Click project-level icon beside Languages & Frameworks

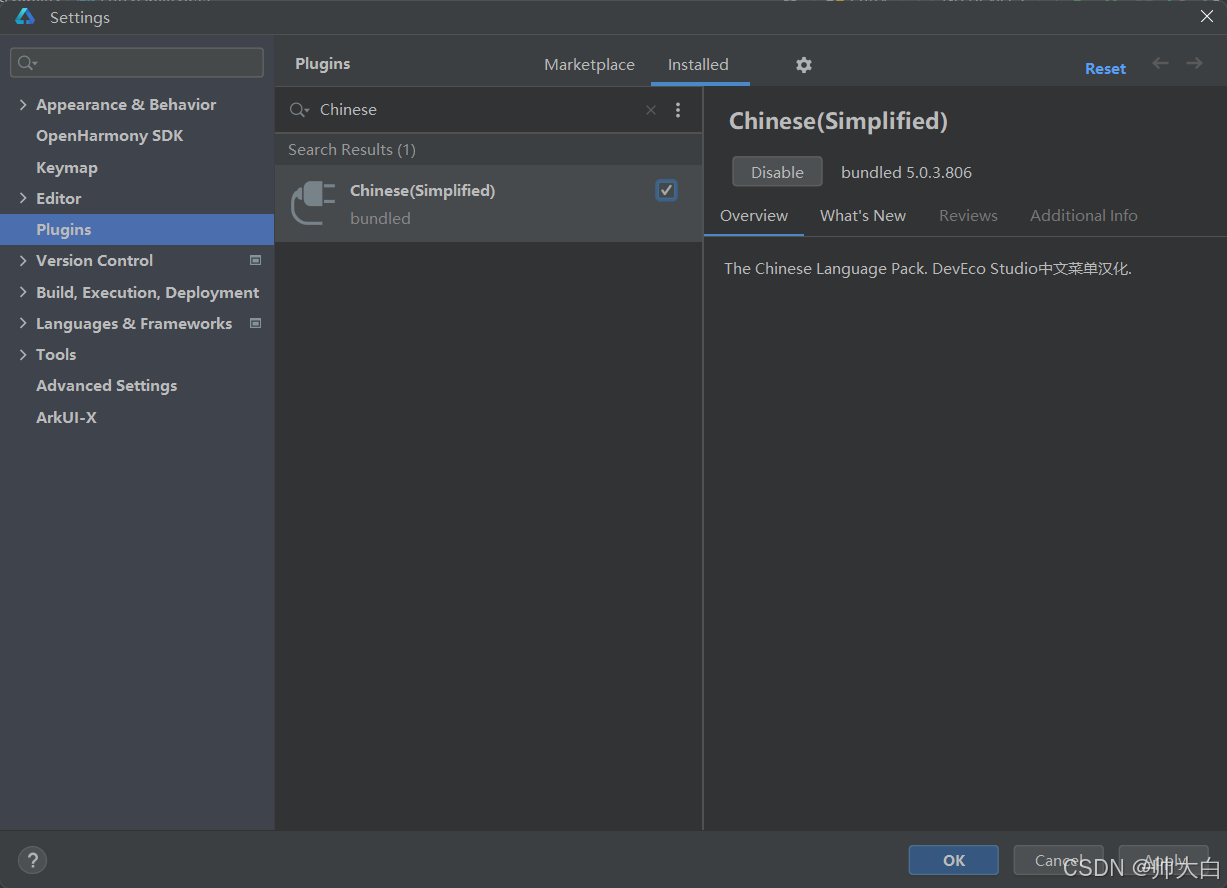click(255, 323)
